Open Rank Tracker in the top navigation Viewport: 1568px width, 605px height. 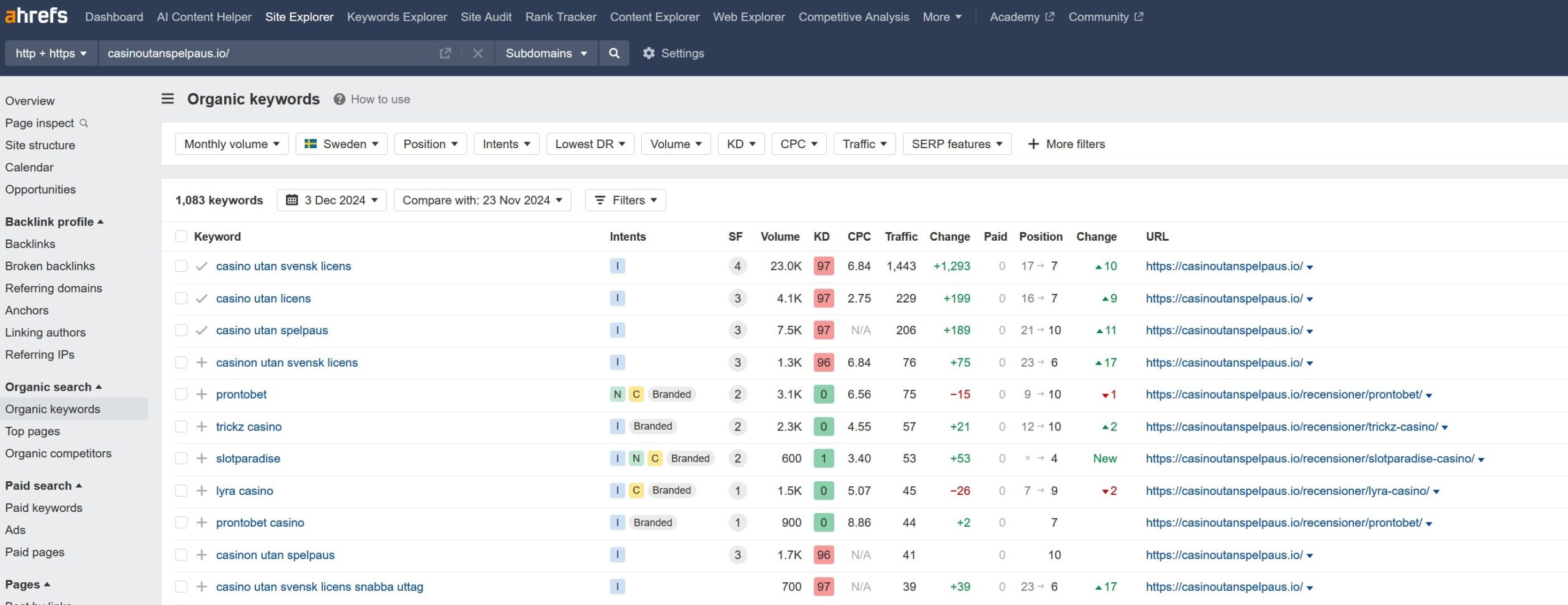tap(560, 17)
